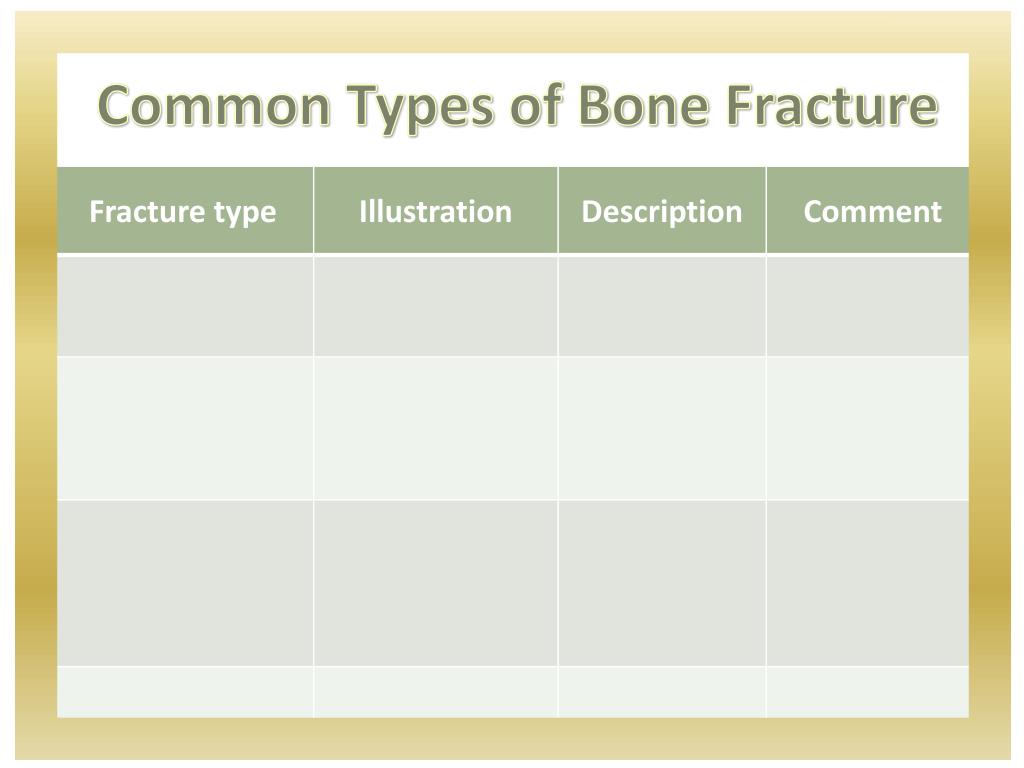The image size is (1024, 768).
Task: Click second-row cell under Description
Action: [662, 428]
